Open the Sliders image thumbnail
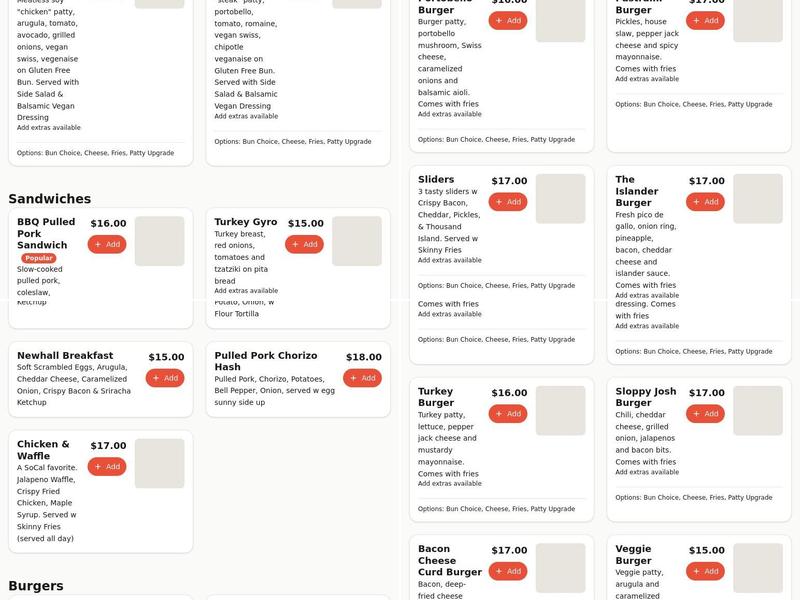Image resolution: width=800 pixels, height=600 pixels. click(x=560, y=198)
